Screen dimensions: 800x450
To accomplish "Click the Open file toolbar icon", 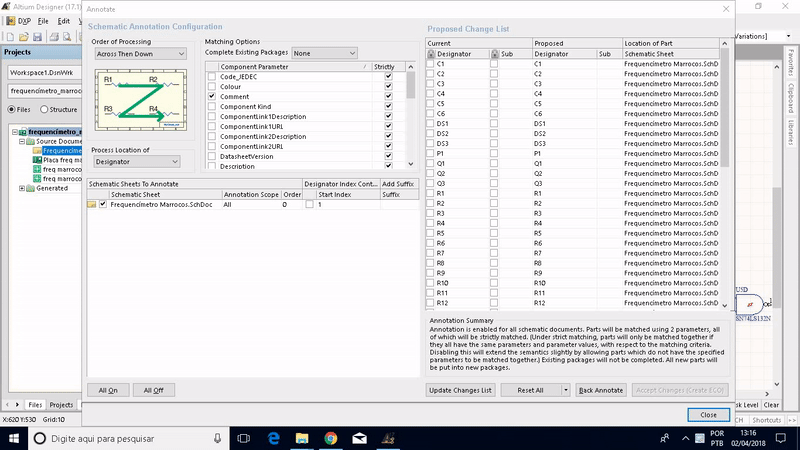I will click(x=23, y=37).
